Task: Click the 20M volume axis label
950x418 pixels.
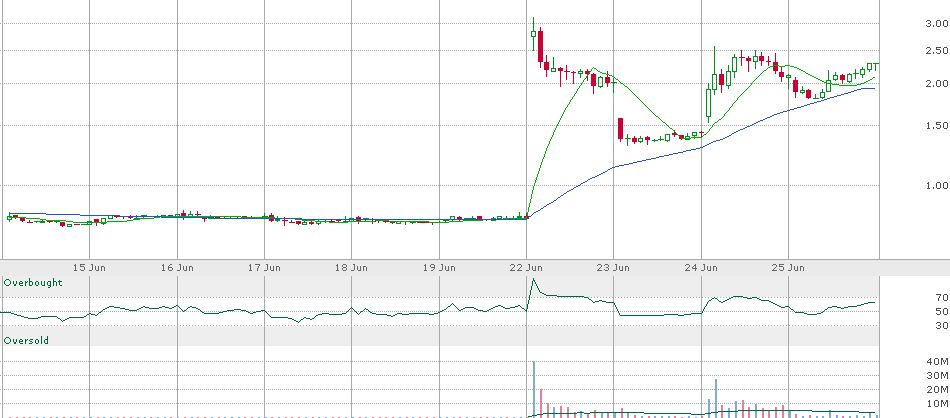Action: 939,390
